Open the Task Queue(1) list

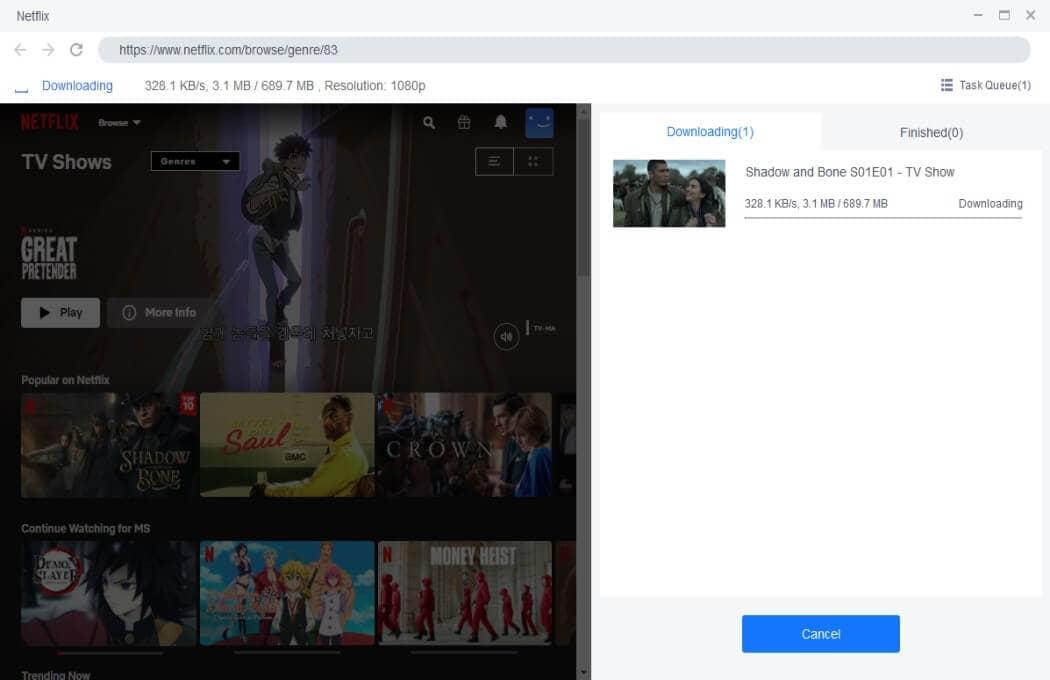(985, 85)
